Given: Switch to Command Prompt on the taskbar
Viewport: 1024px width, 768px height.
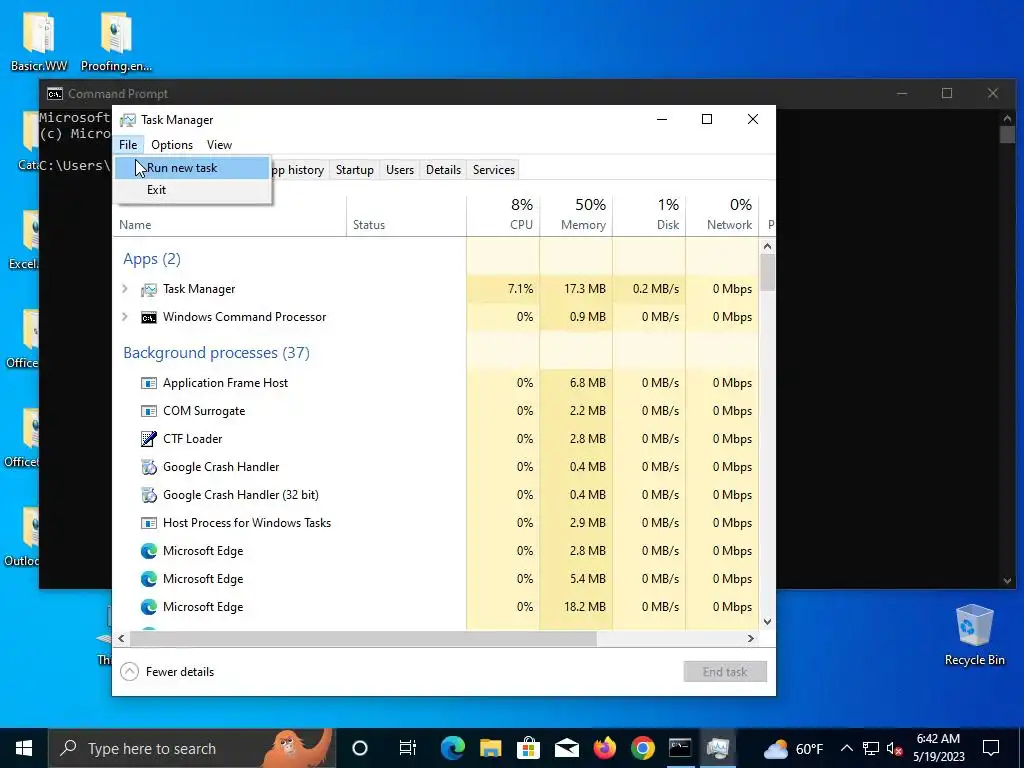Looking at the screenshot, I should click(x=680, y=748).
